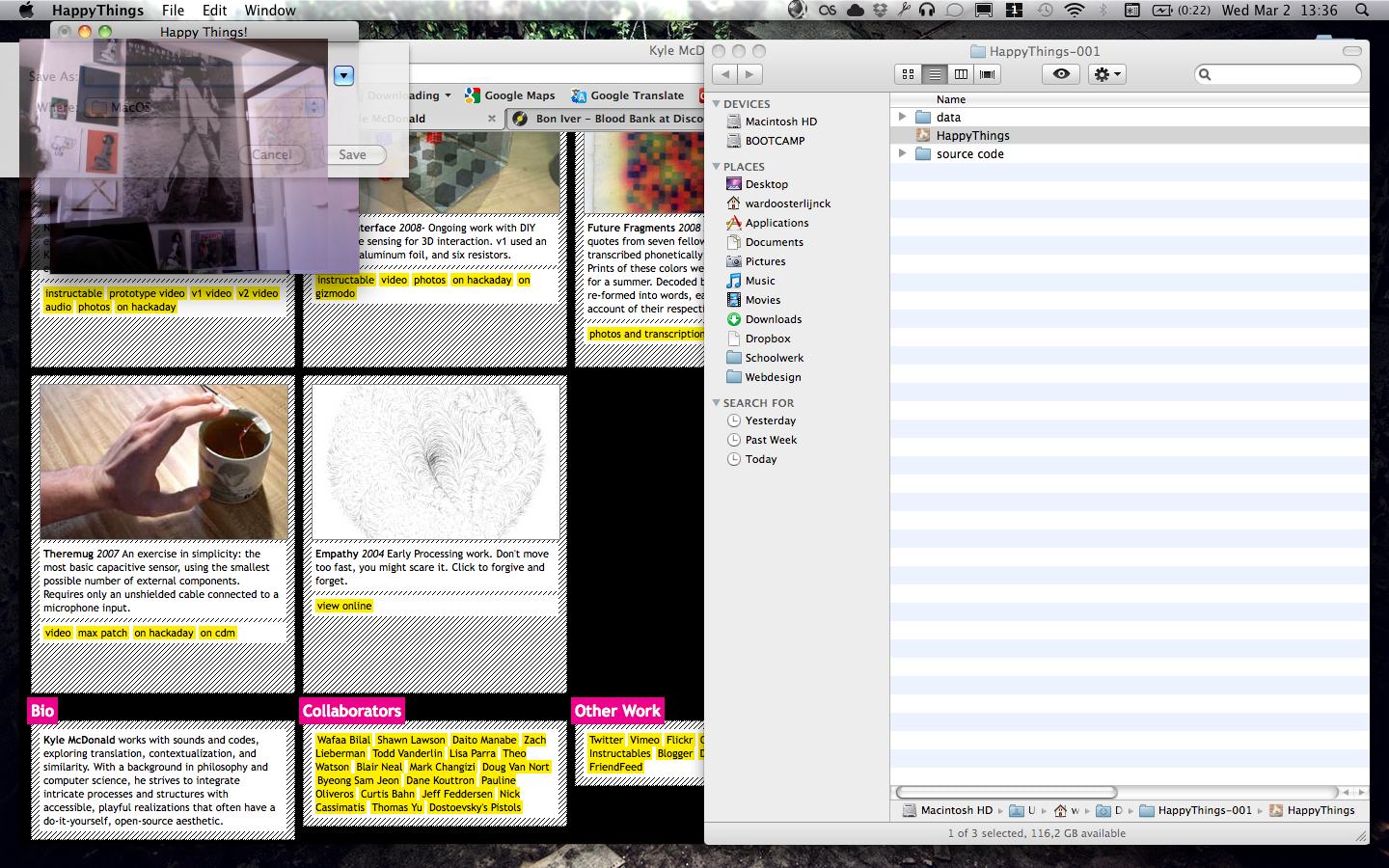Switch Finder to column view

click(x=961, y=74)
